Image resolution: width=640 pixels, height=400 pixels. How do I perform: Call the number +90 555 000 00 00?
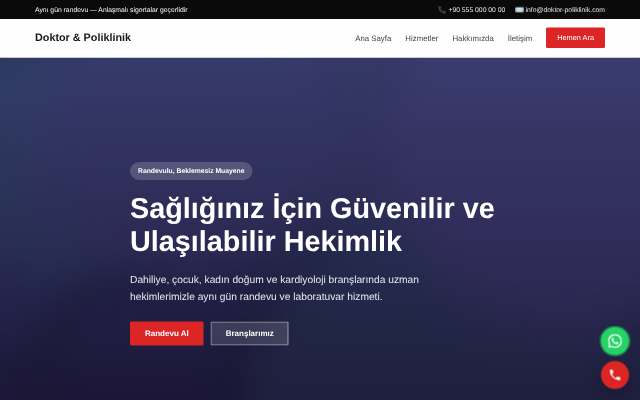[476, 10]
